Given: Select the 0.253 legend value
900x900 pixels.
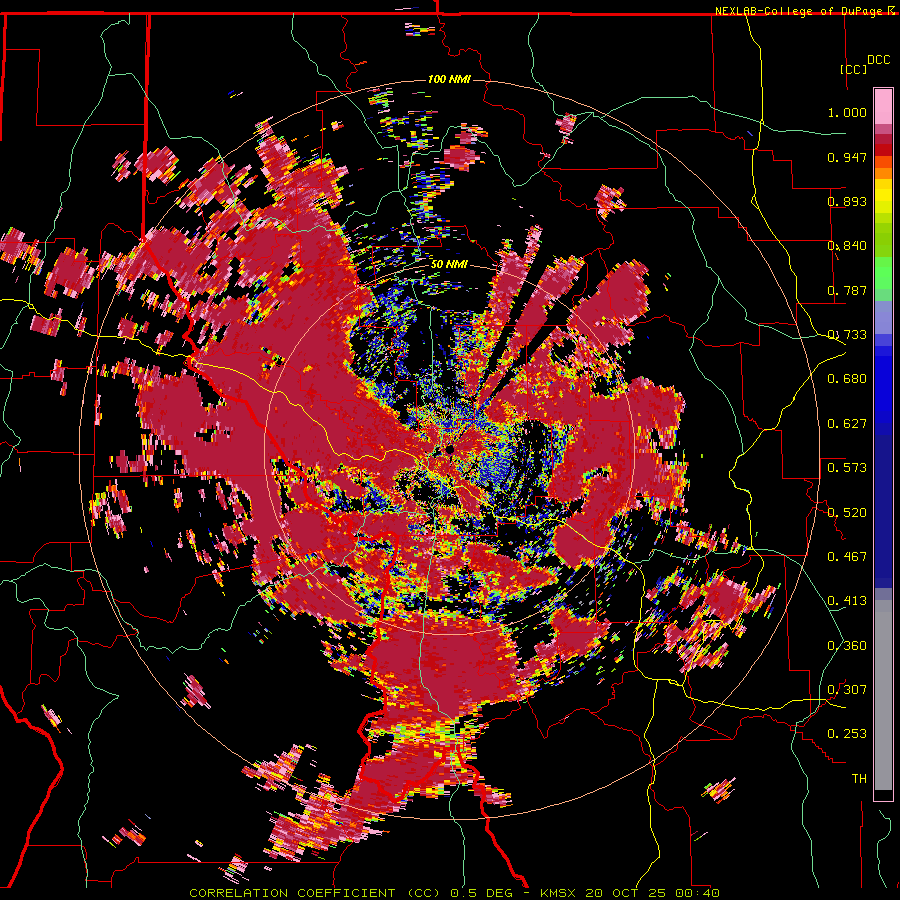Looking at the screenshot, I should point(847,734).
